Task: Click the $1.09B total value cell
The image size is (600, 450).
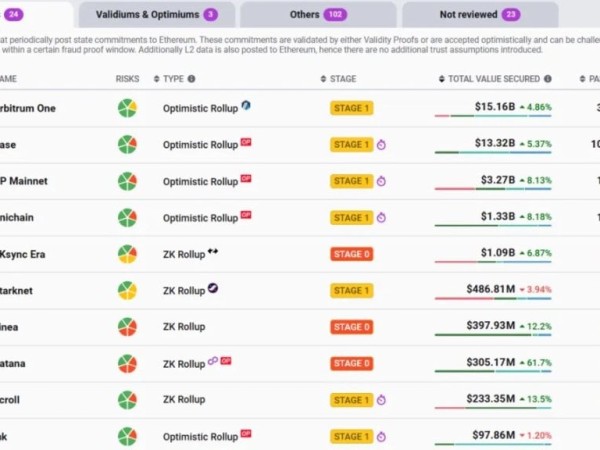Action: click(x=498, y=253)
